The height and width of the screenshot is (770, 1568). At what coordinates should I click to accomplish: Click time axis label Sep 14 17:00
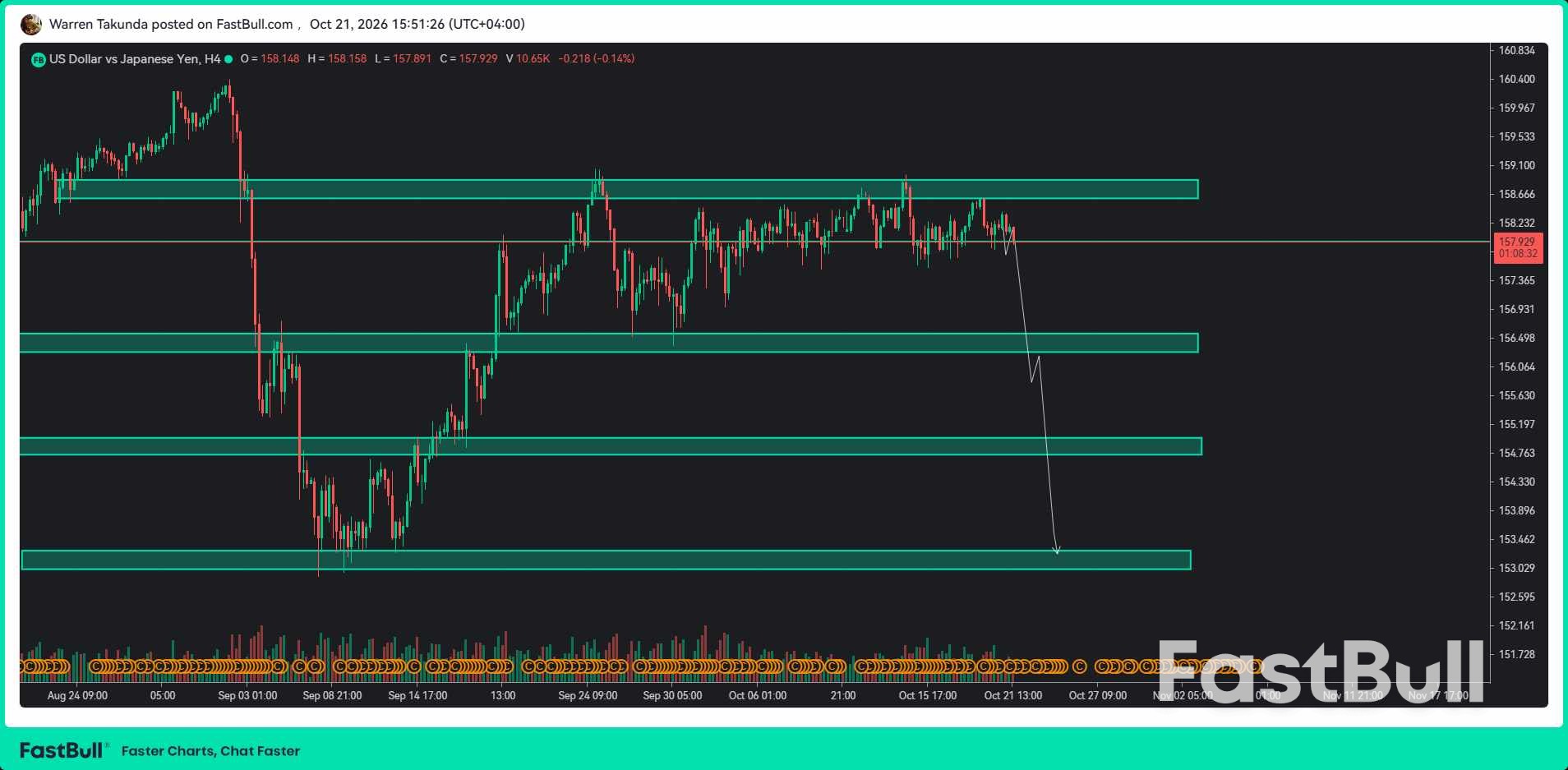coord(417,695)
